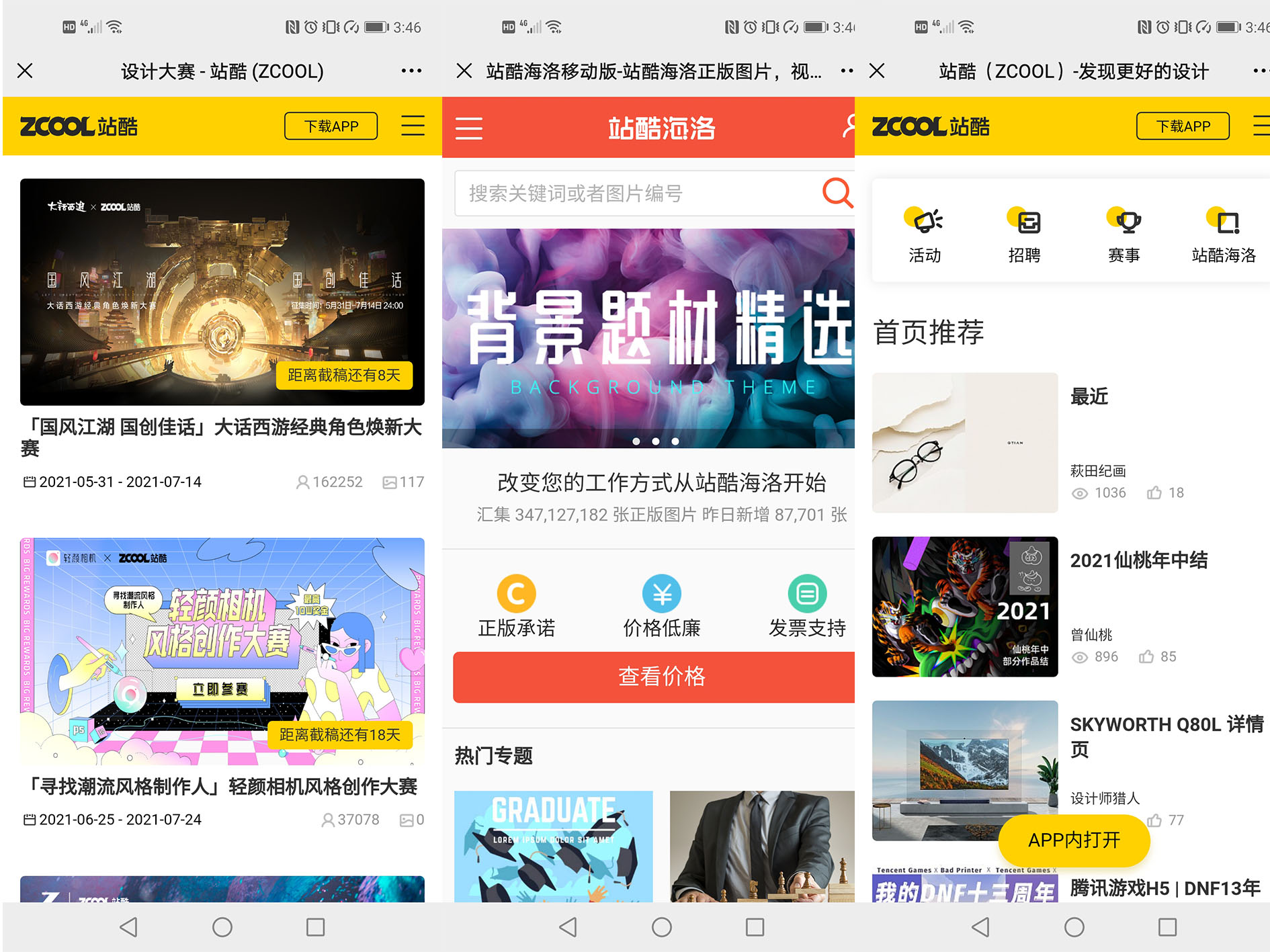The image size is (1270, 952).
Task: Open the 国风江湖 contest banner image
Action: tap(222, 292)
